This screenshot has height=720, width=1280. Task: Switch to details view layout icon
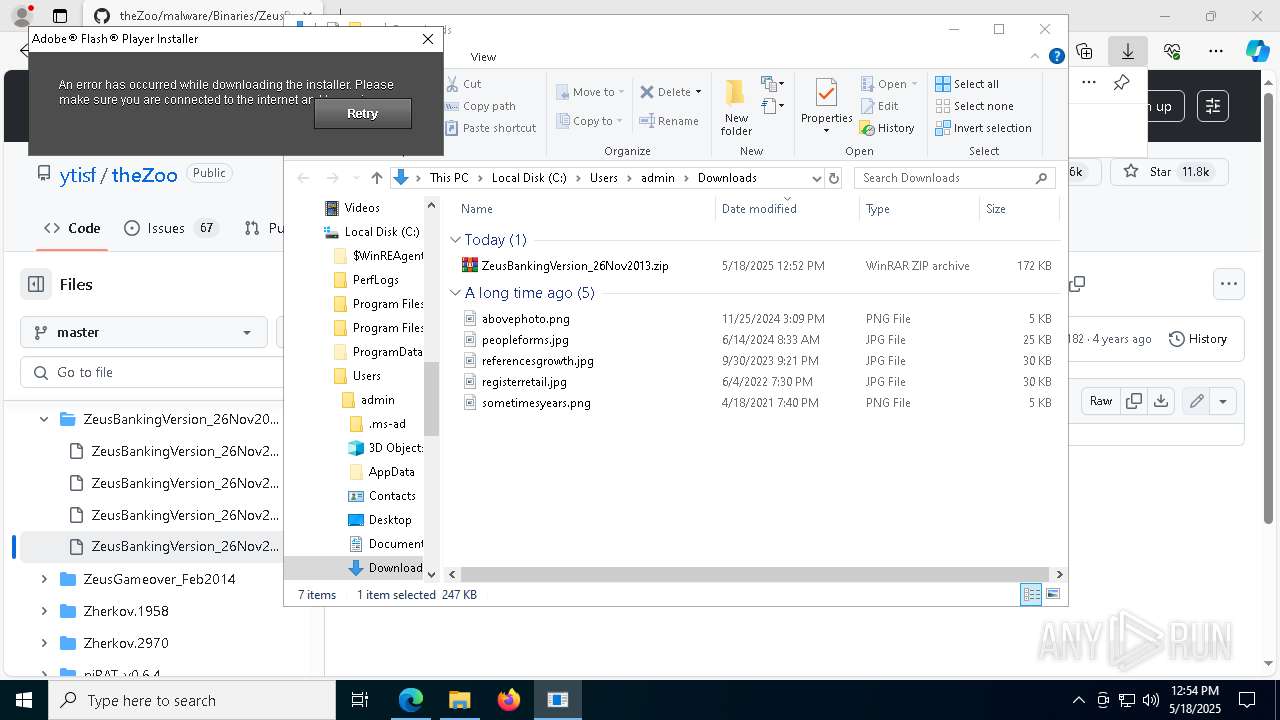coord(1031,595)
